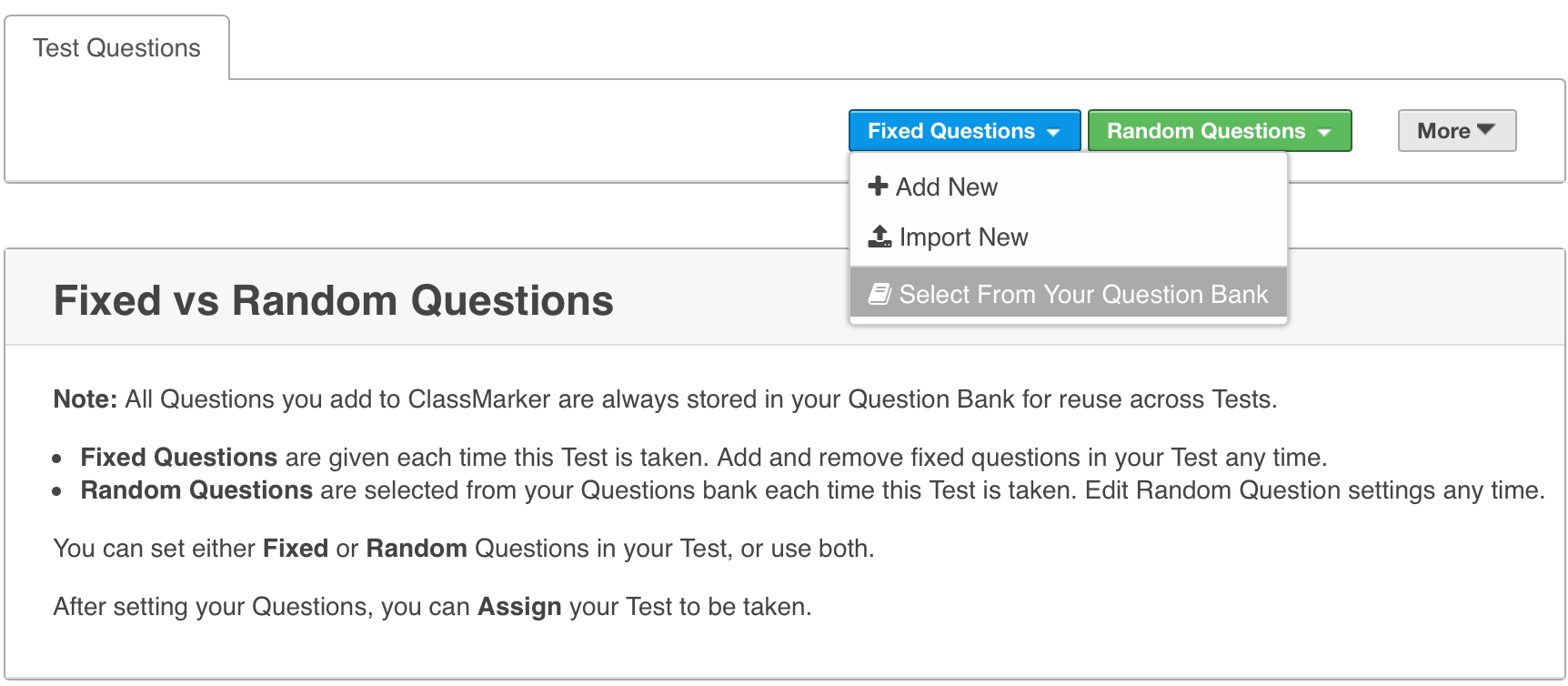Switch to the Test Questions tab
The width and height of the screenshot is (1568, 686).
pyautogui.click(x=117, y=48)
